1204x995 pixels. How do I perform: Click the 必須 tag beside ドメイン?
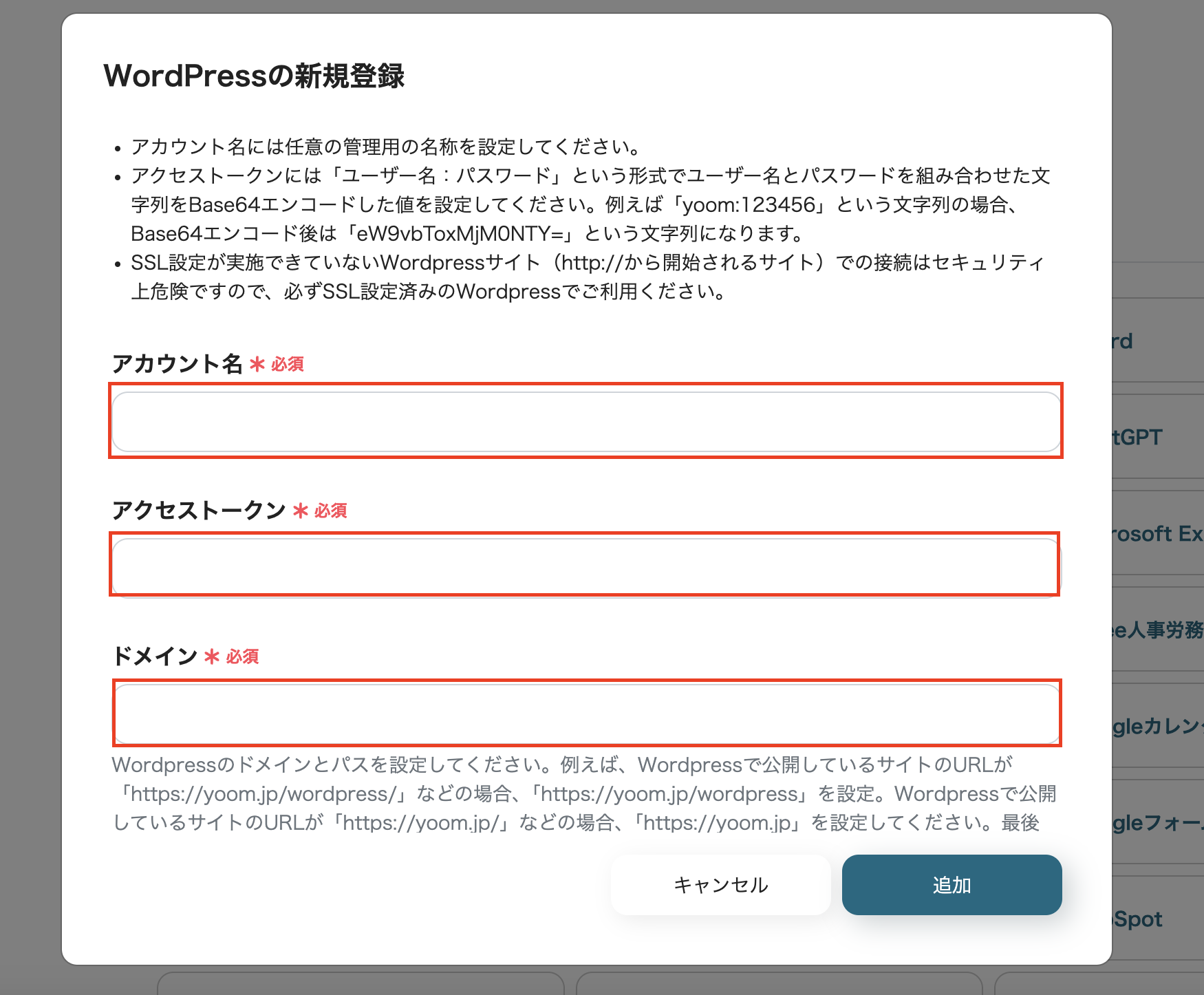242,656
